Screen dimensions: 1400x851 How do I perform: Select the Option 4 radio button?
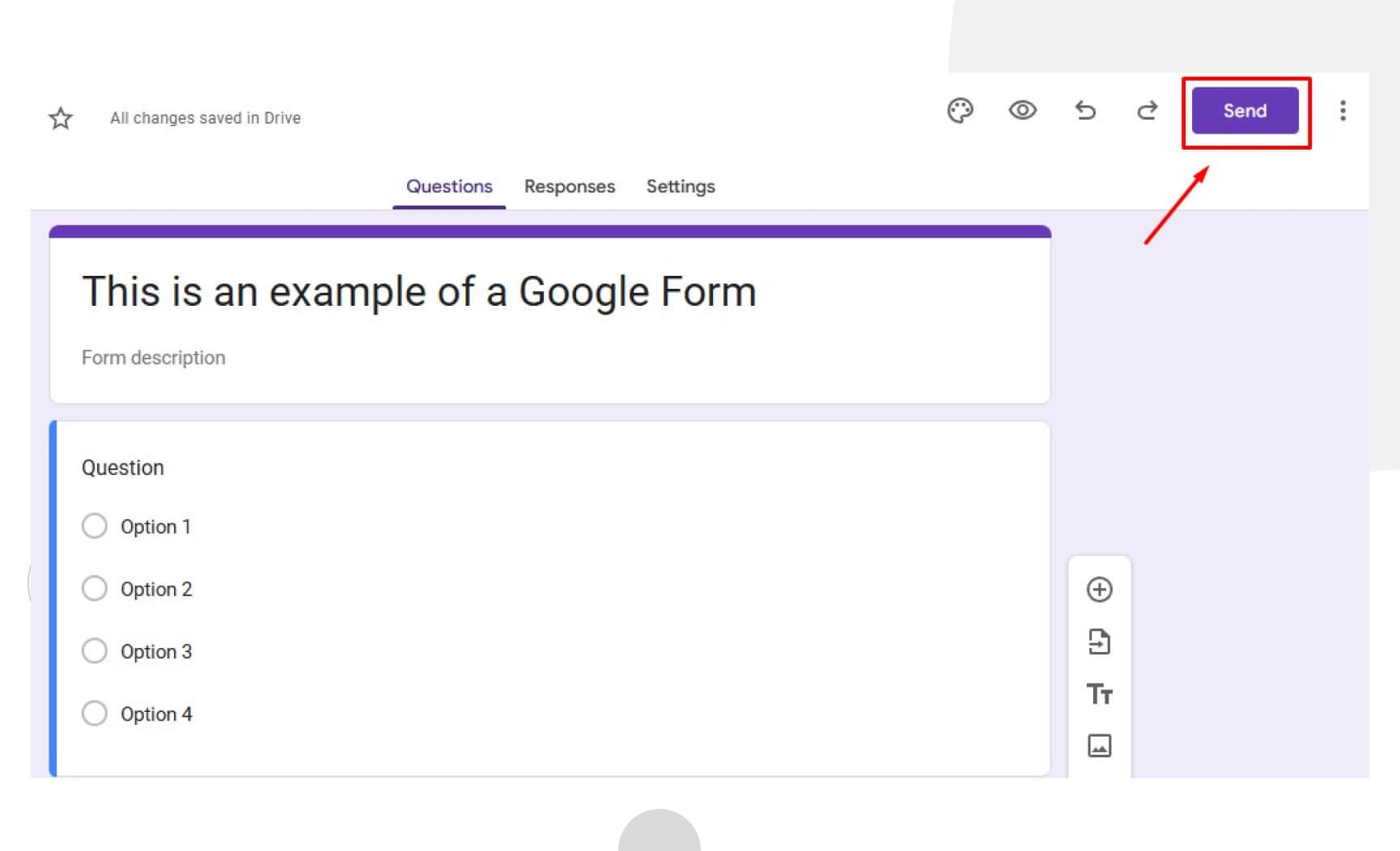click(95, 713)
